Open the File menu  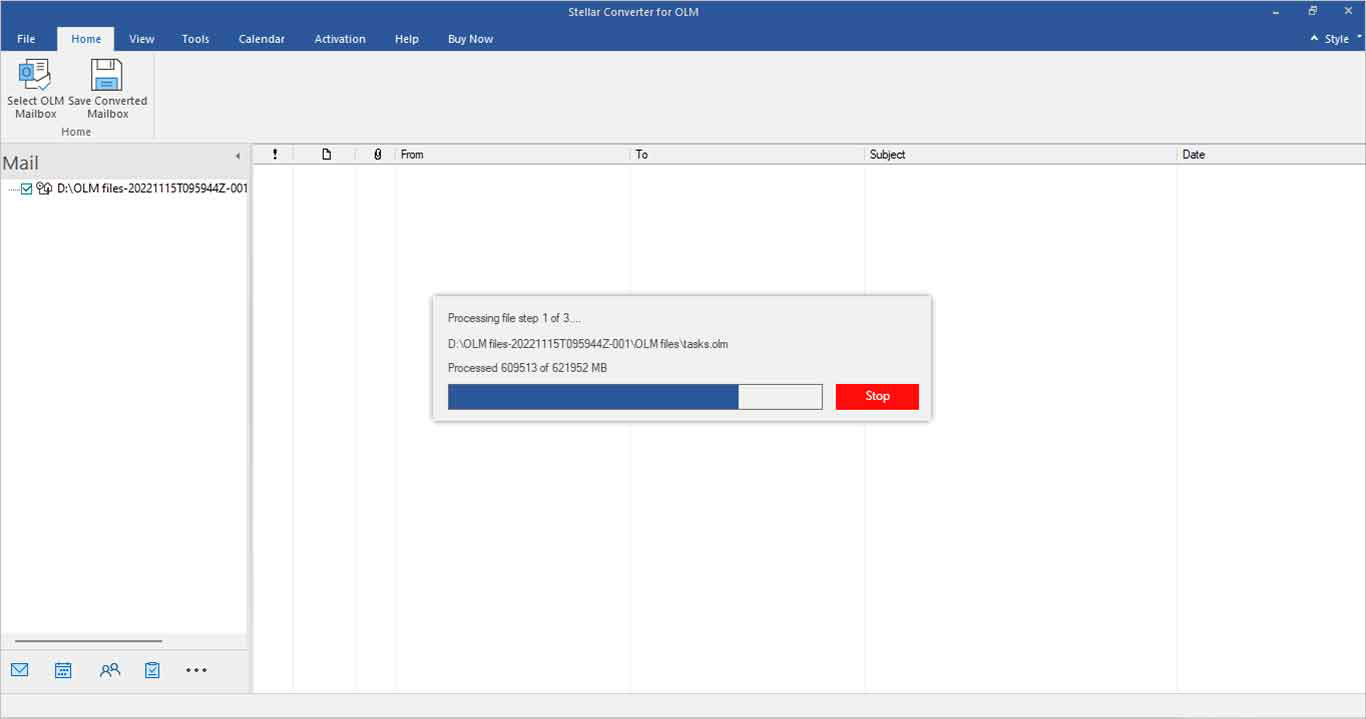(x=26, y=39)
